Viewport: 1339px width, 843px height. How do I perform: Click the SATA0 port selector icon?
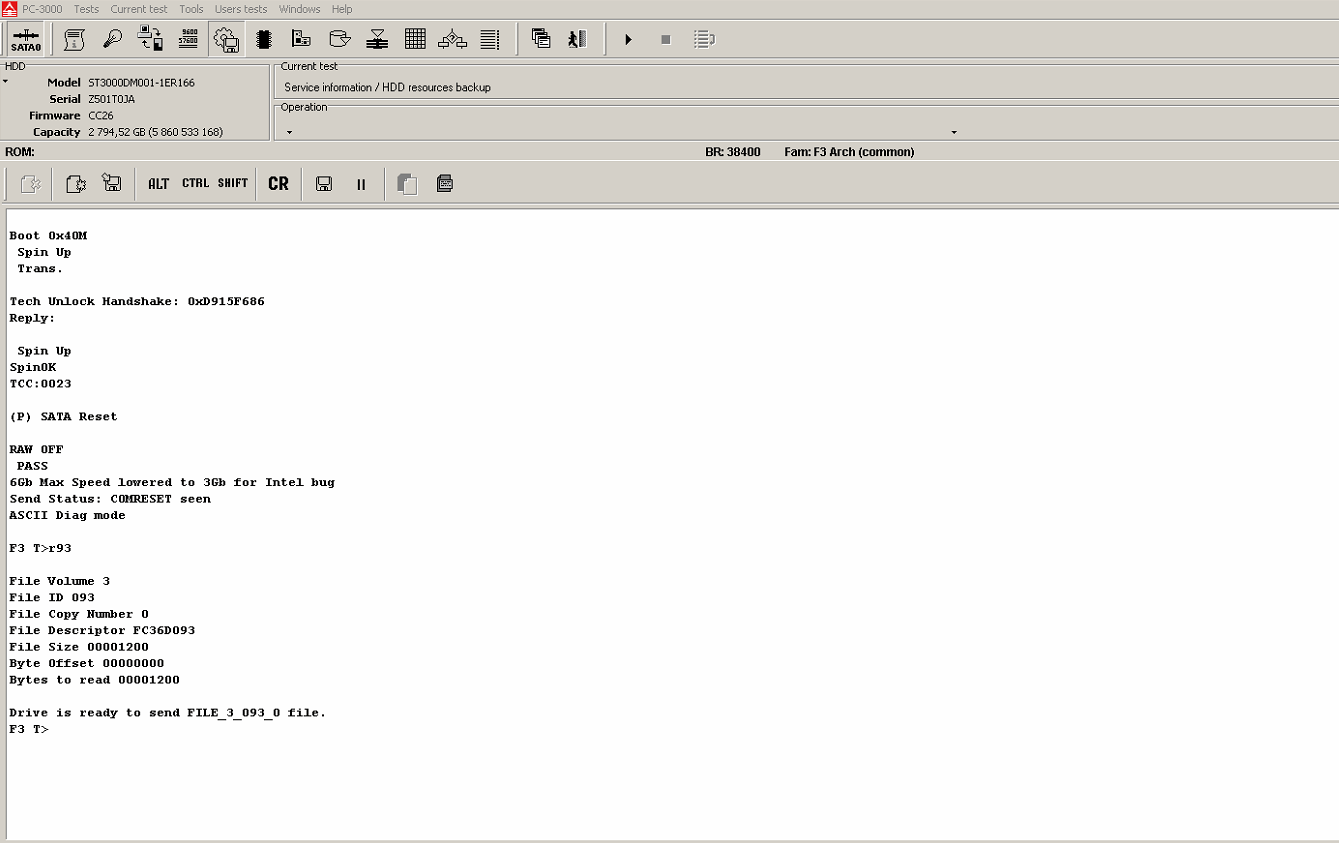(x=26, y=40)
